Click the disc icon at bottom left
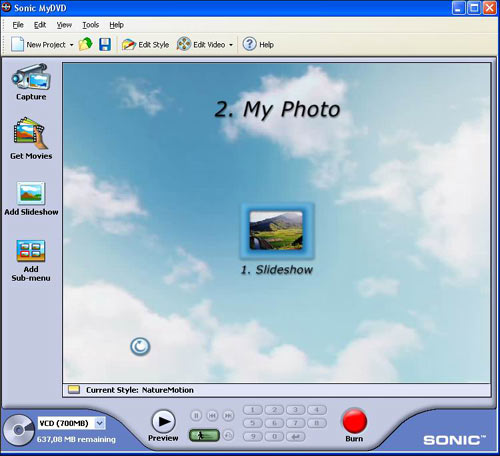This screenshot has height=456, width=500. point(18,430)
